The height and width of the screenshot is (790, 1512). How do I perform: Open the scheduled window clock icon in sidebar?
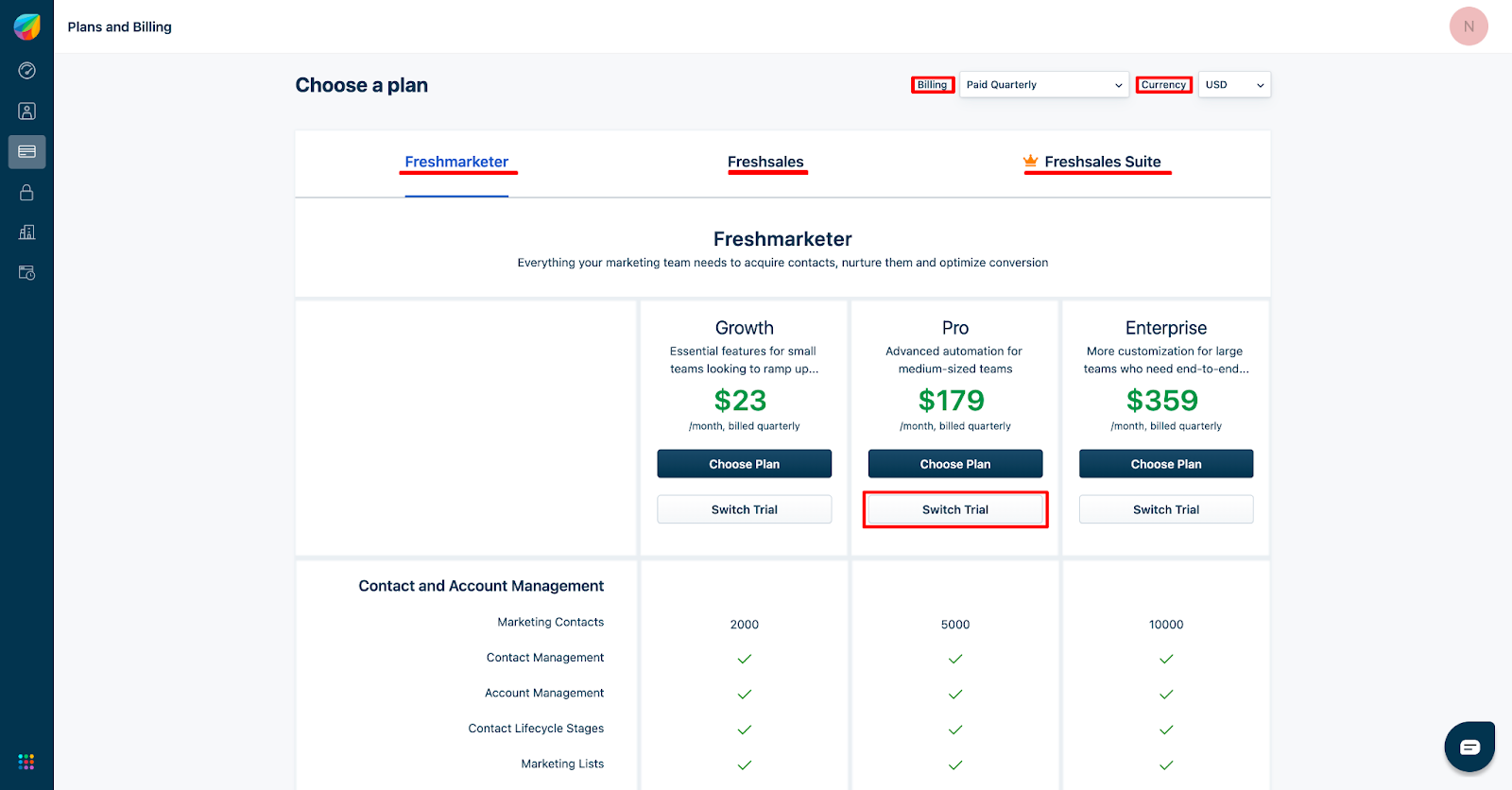pyautogui.click(x=26, y=273)
